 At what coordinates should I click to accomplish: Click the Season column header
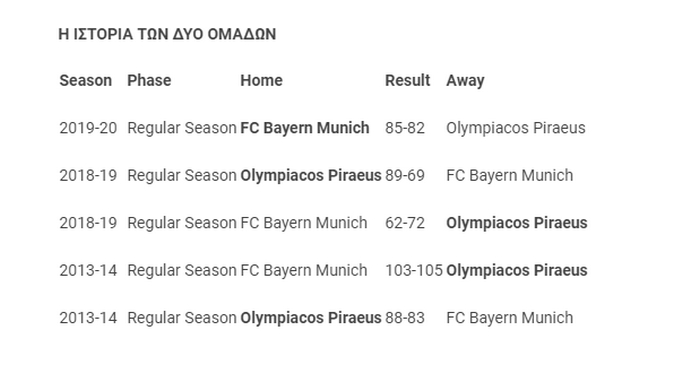86,81
